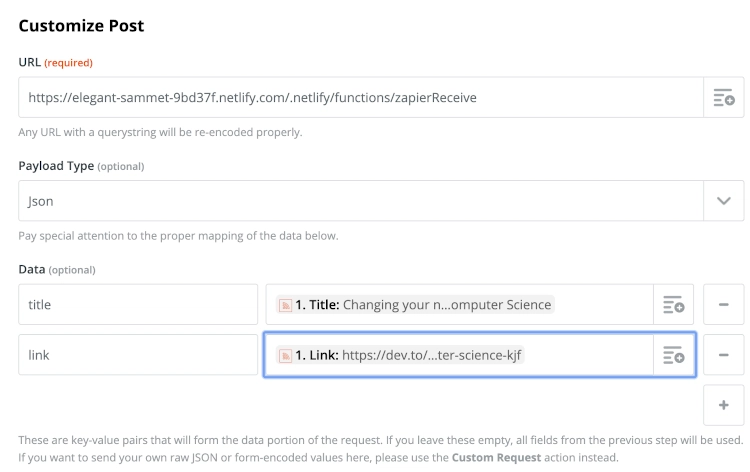Remove the title data row with minus
This screenshot has height=472, width=750.
[724, 305]
